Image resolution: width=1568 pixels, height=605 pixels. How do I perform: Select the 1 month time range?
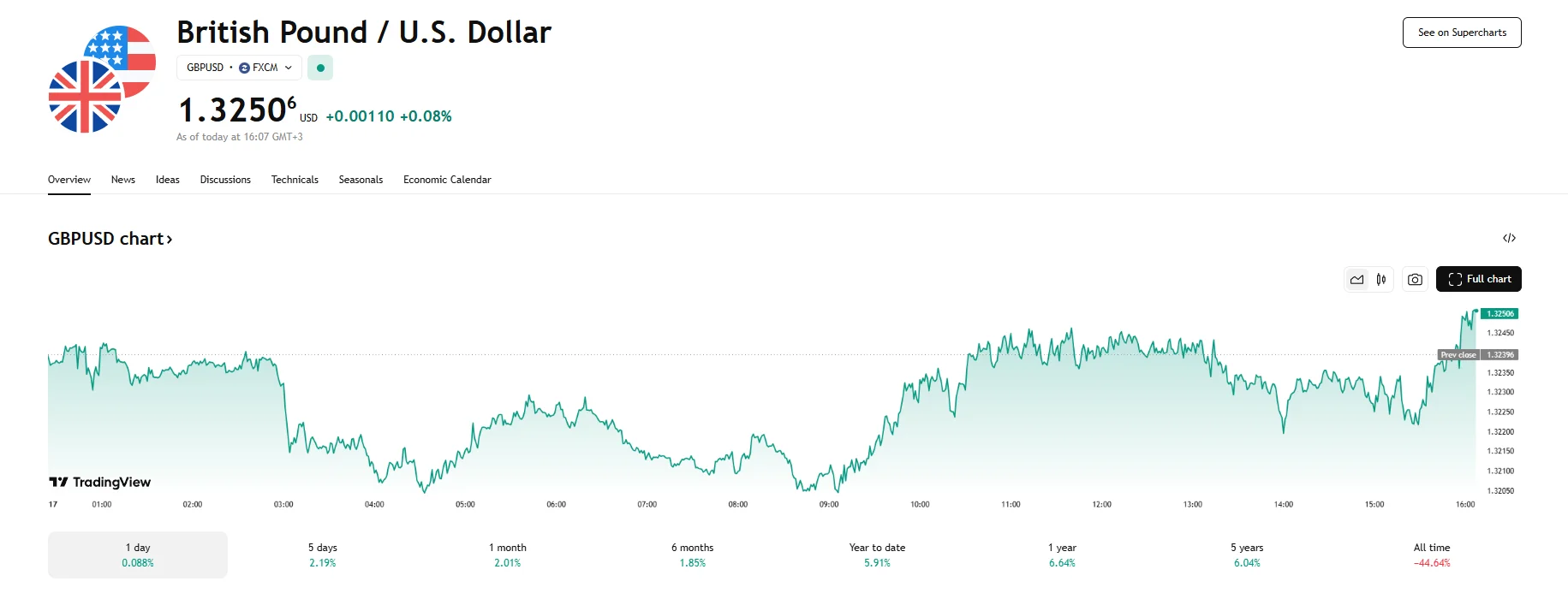[x=508, y=555]
